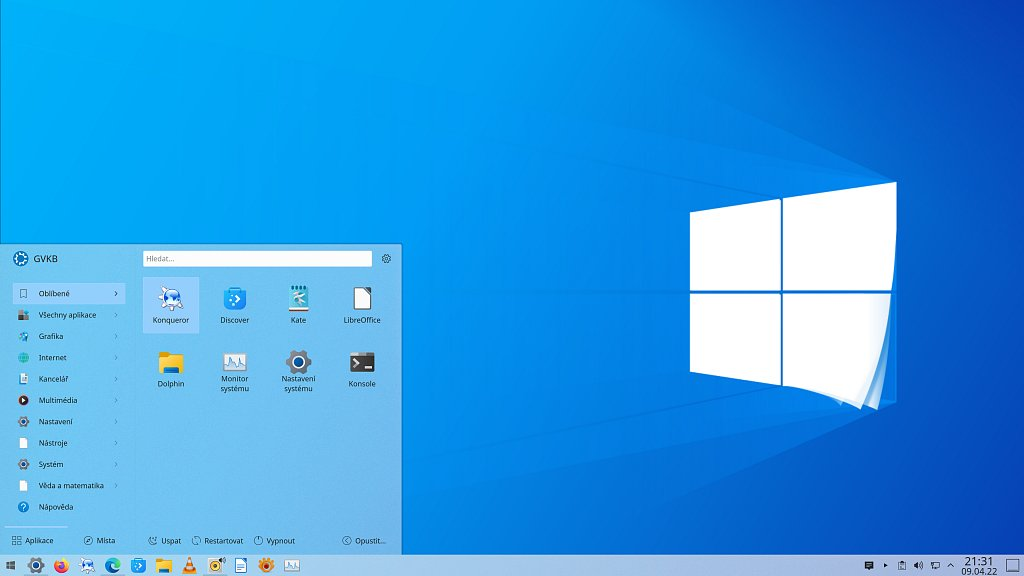1024x576 pixels.
Task: Focus the Hledat... search field
Action: click(x=257, y=259)
